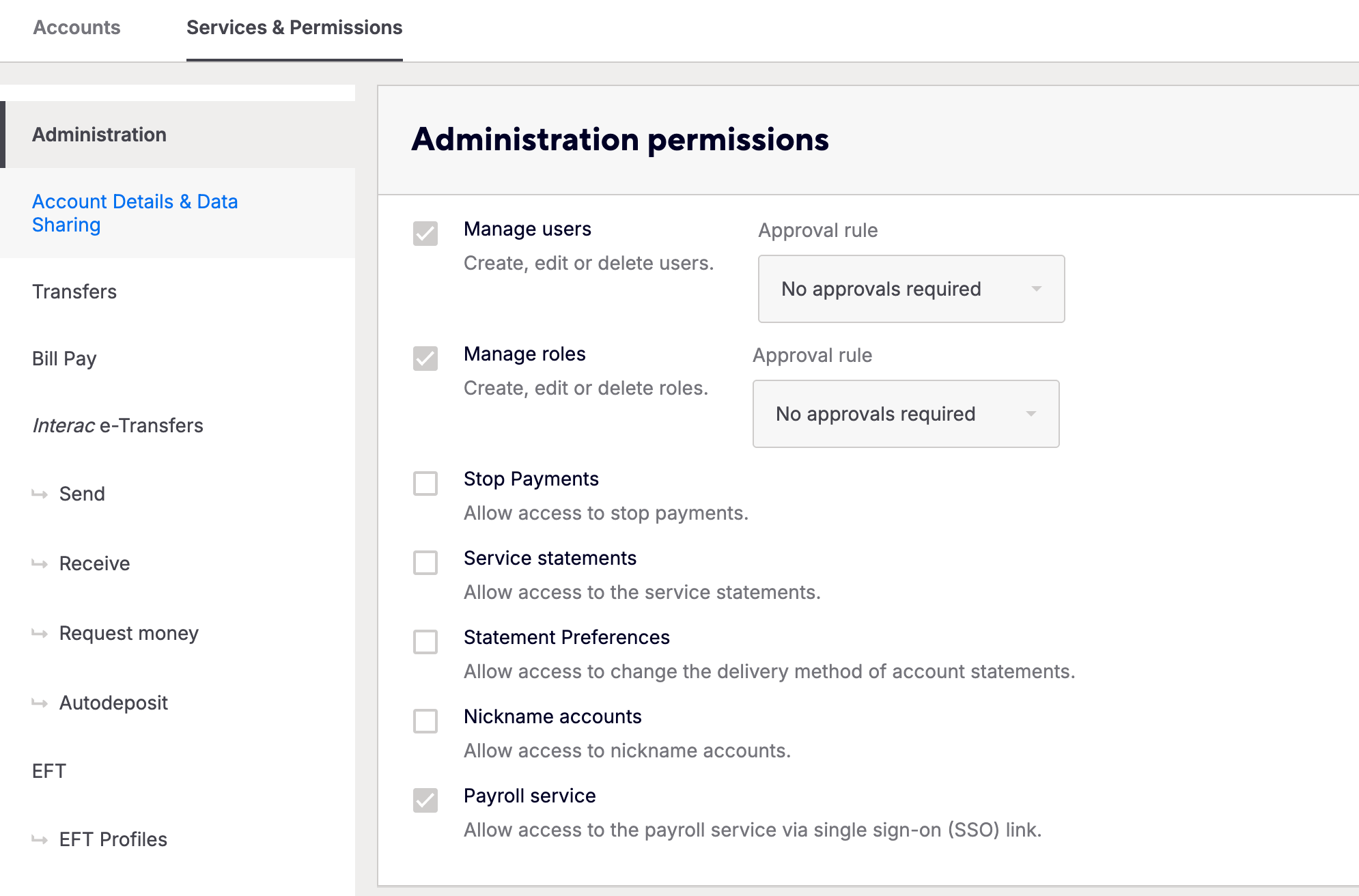The height and width of the screenshot is (896, 1359).
Task: Enable the Service statements checkbox
Action: point(425,563)
